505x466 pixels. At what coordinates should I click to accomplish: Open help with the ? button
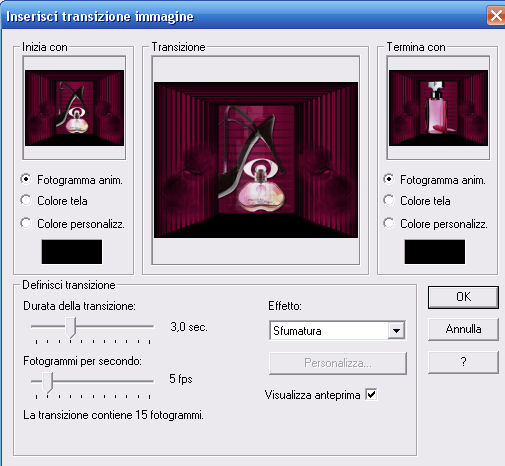(x=463, y=362)
